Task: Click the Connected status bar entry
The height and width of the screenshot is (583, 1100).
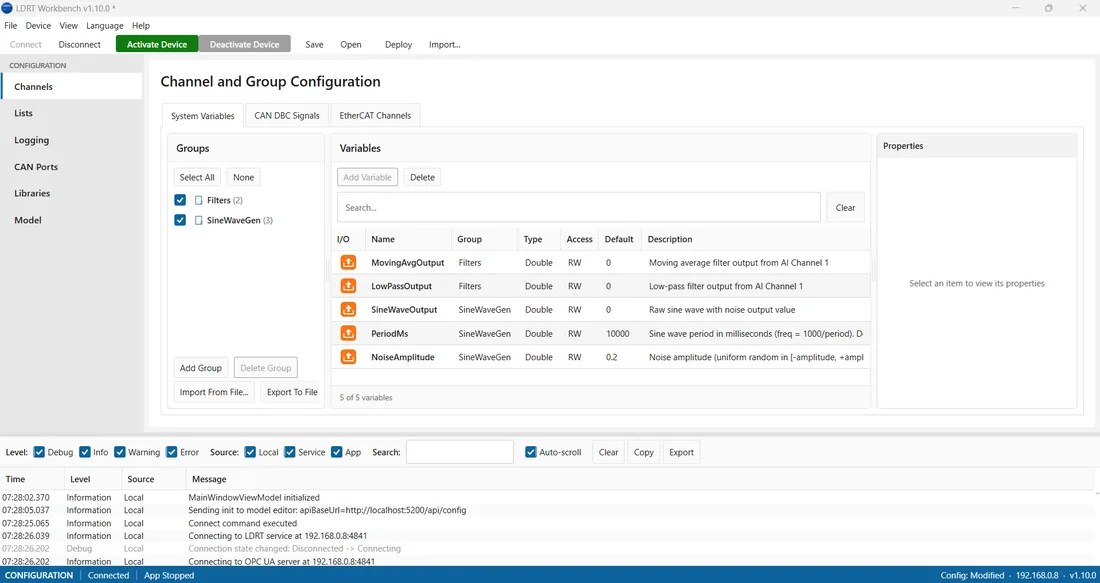Action: (x=108, y=575)
